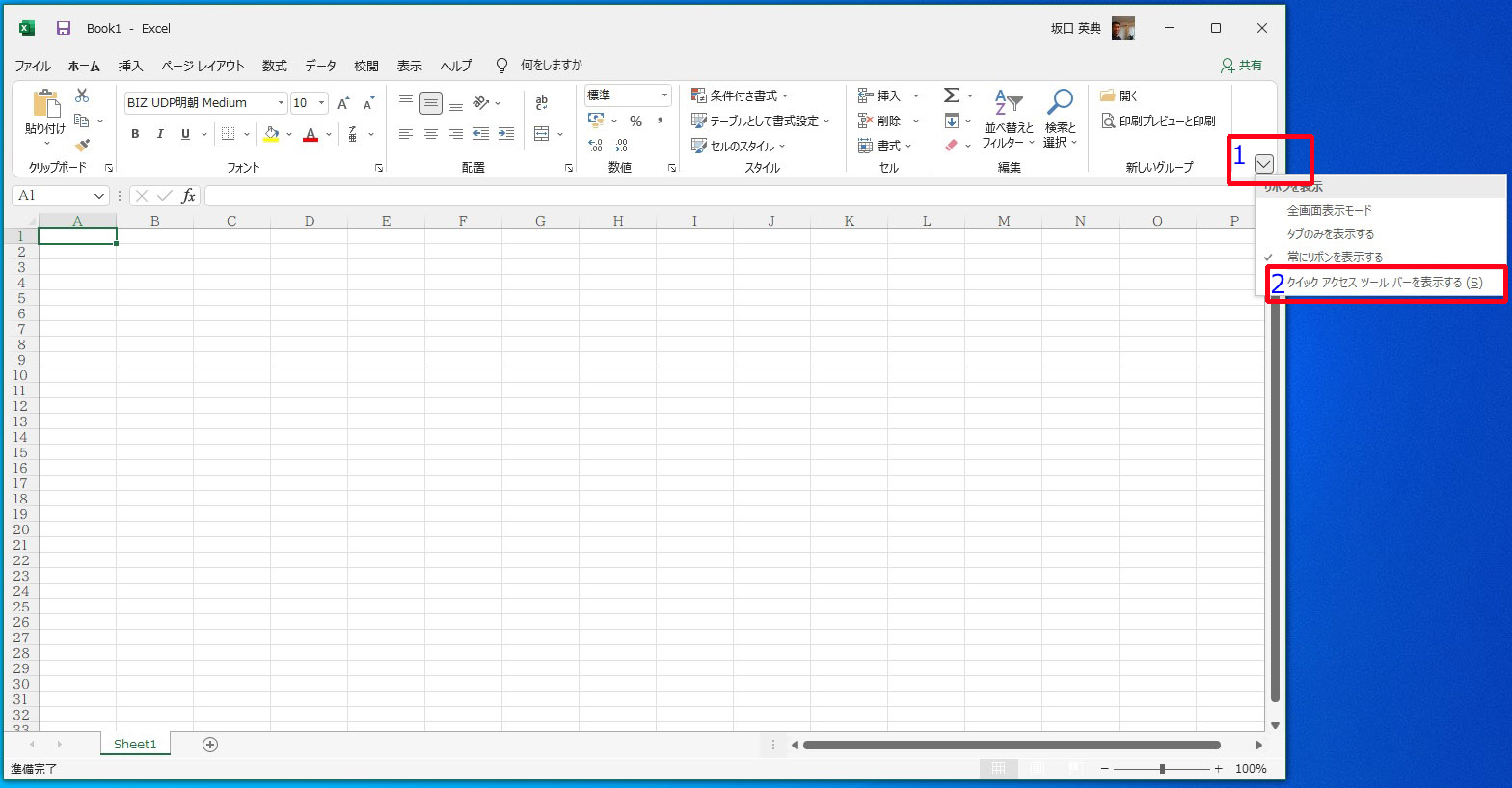The height and width of the screenshot is (788, 1512).
Task: Click 何をしますか search box
Action: pos(552,66)
